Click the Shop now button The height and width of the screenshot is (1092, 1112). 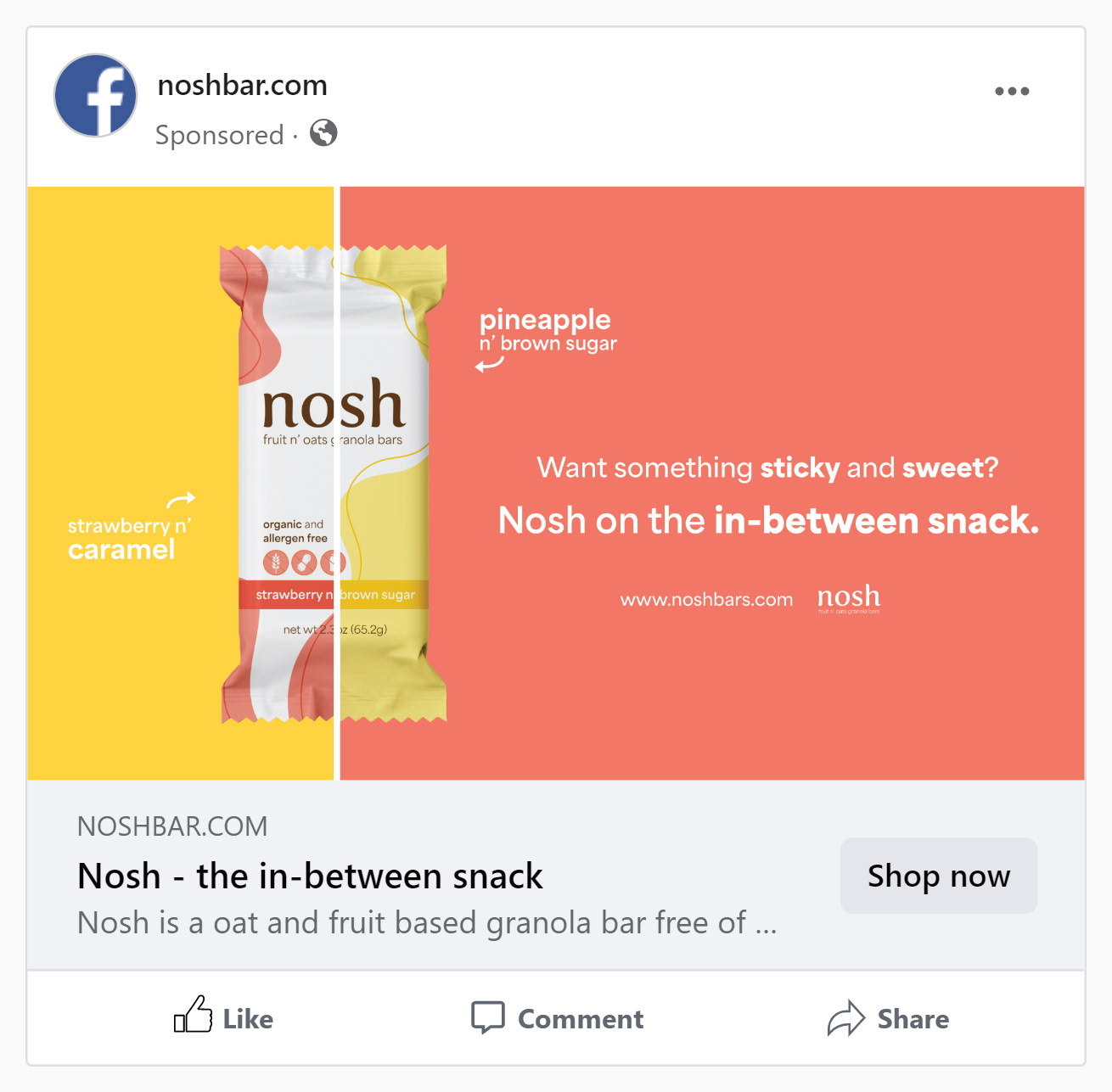[x=939, y=876]
